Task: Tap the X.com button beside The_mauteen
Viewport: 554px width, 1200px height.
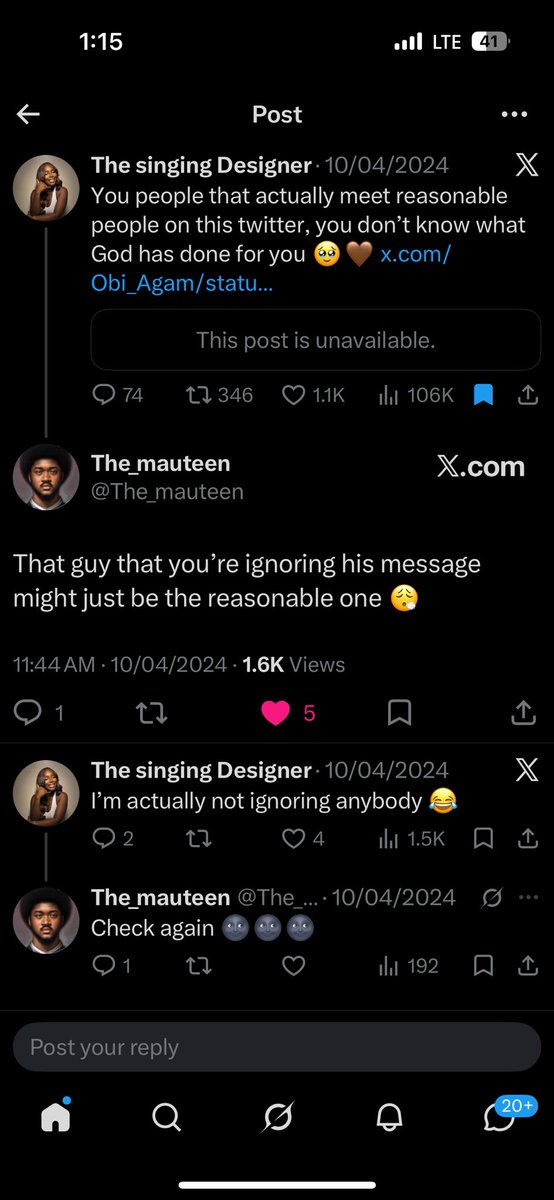Action: pos(481,466)
